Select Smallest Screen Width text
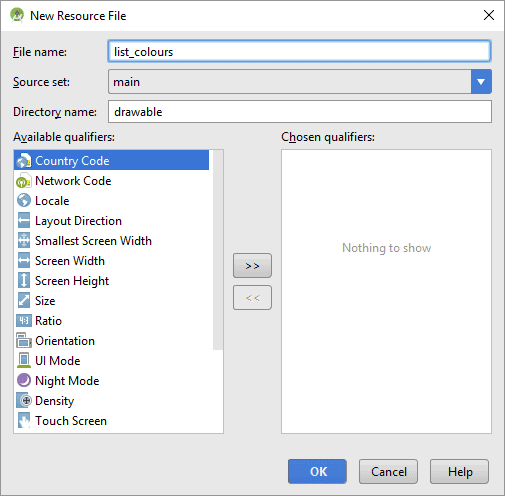The width and height of the screenshot is (505, 496). point(93,241)
